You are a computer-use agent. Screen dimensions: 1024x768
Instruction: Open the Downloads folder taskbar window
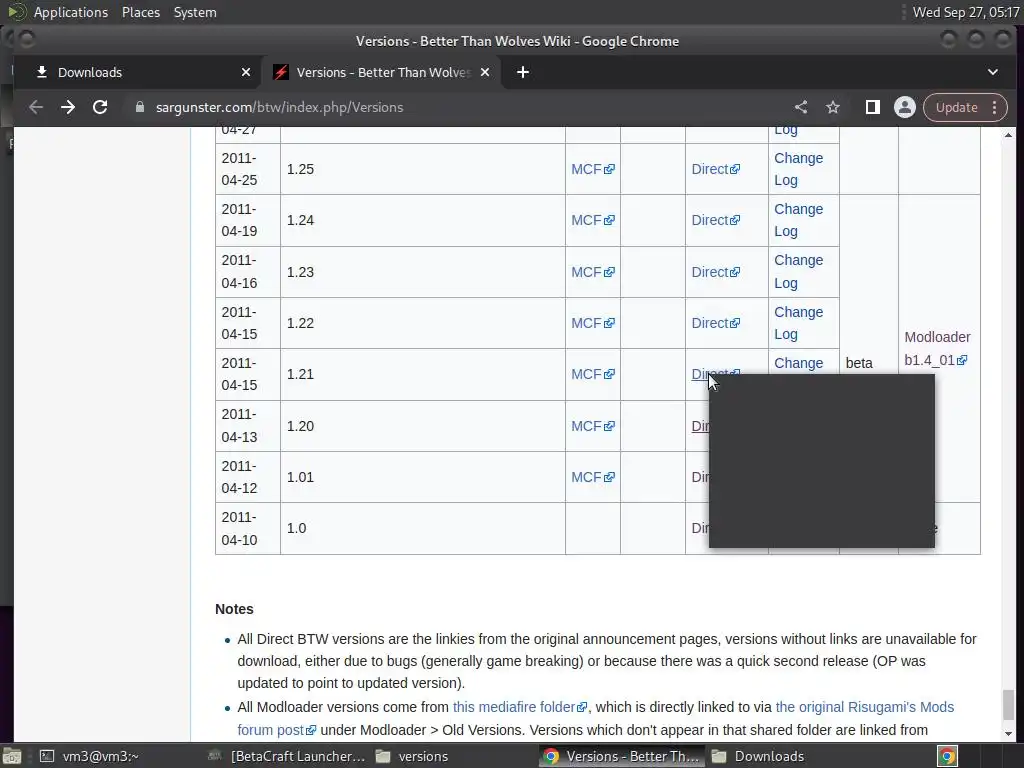tap(759, 756)
